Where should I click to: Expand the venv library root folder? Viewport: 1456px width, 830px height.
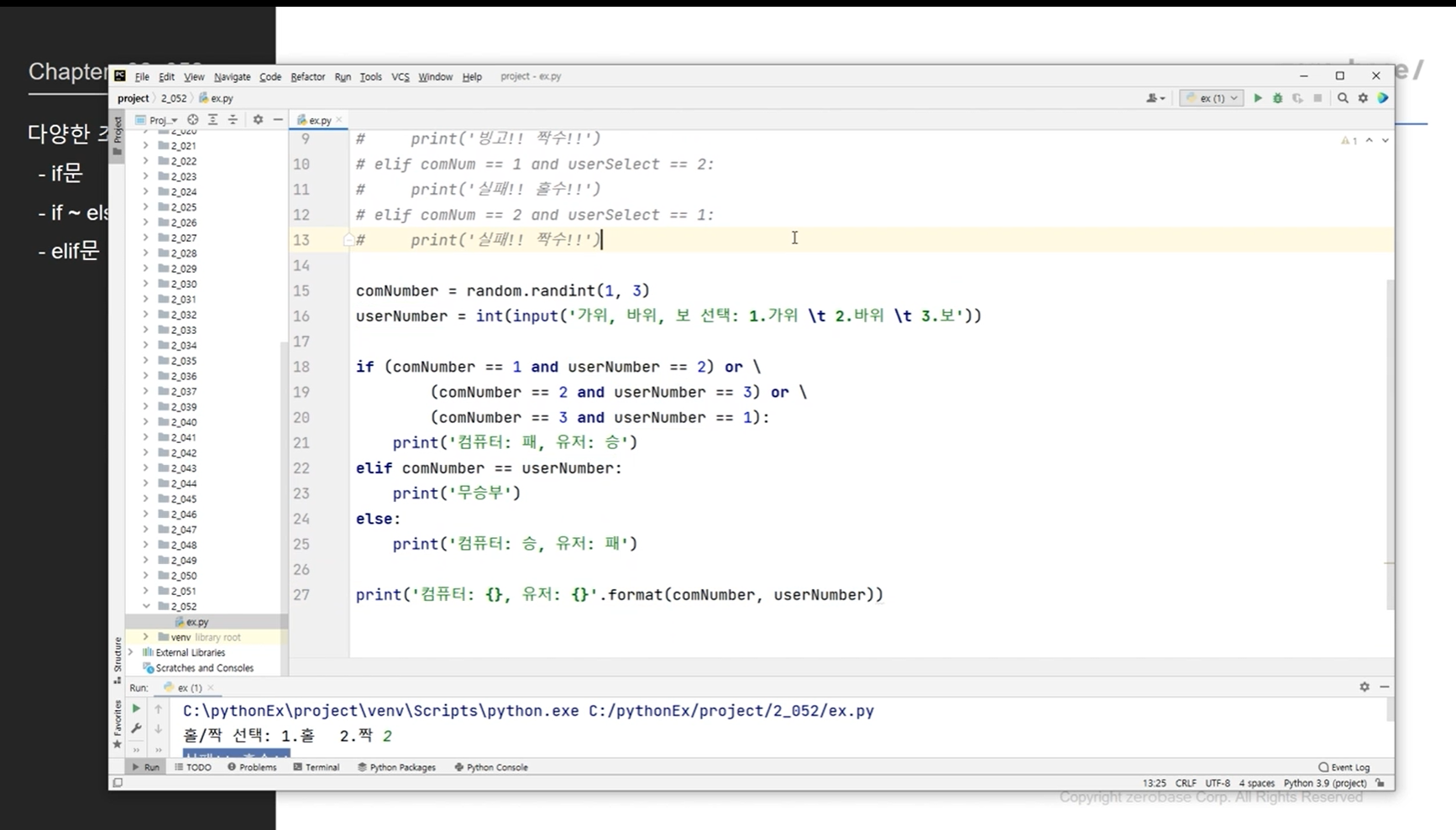[146, 637]
